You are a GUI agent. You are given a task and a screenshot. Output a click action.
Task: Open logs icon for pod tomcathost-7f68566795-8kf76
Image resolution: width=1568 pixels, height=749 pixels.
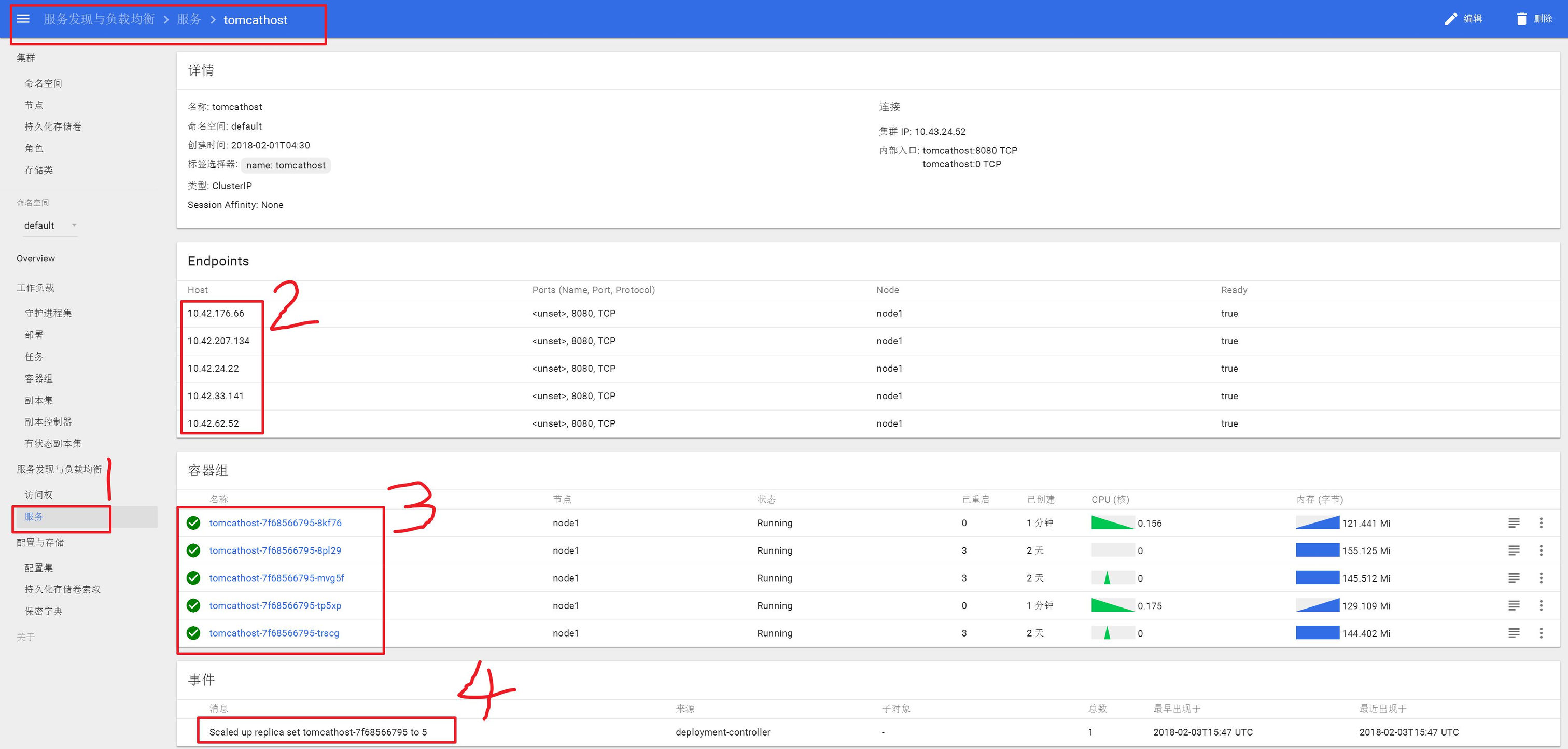tap(1513, 522)
